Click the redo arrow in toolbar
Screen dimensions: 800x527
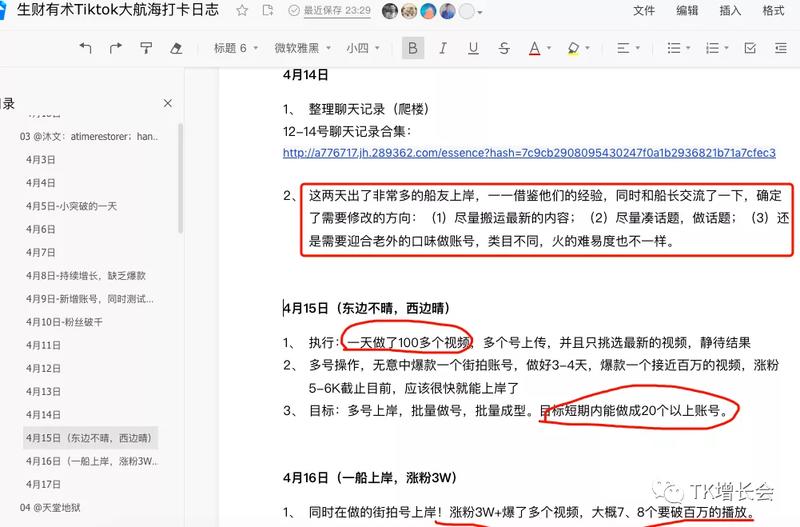[x=116, y=48]
